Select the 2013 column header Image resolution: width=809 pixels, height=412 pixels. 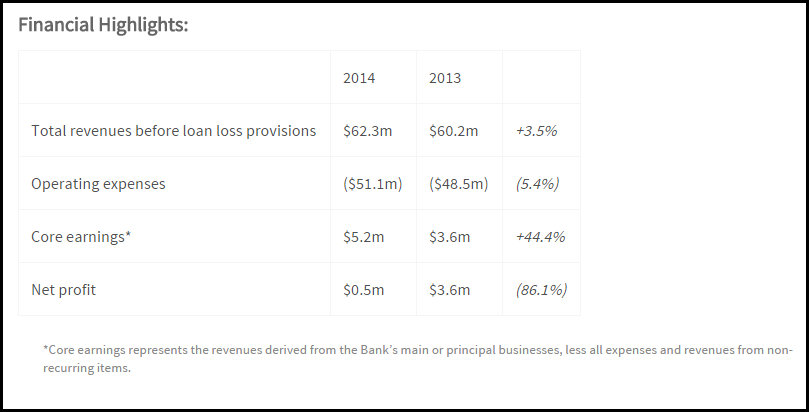445,78
